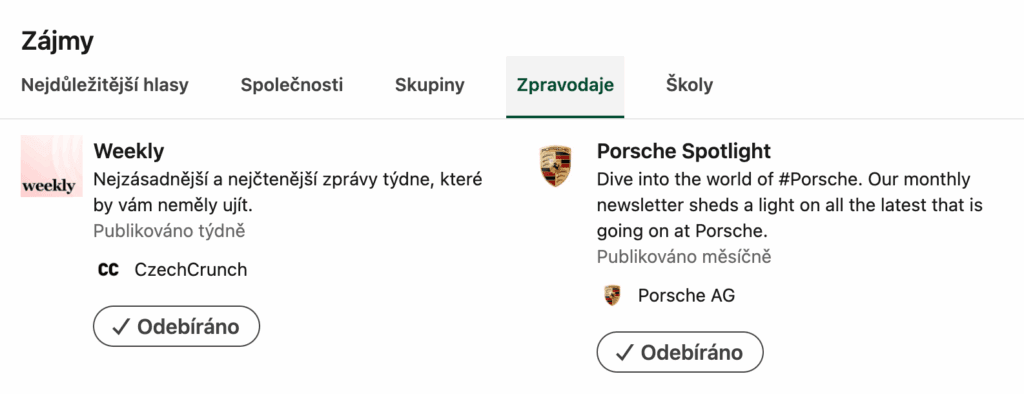This screenshot has width=1024, height=394.
Task: Click the checkmark on Weekly's Odebíráno button
Action: tap(121, 326)
